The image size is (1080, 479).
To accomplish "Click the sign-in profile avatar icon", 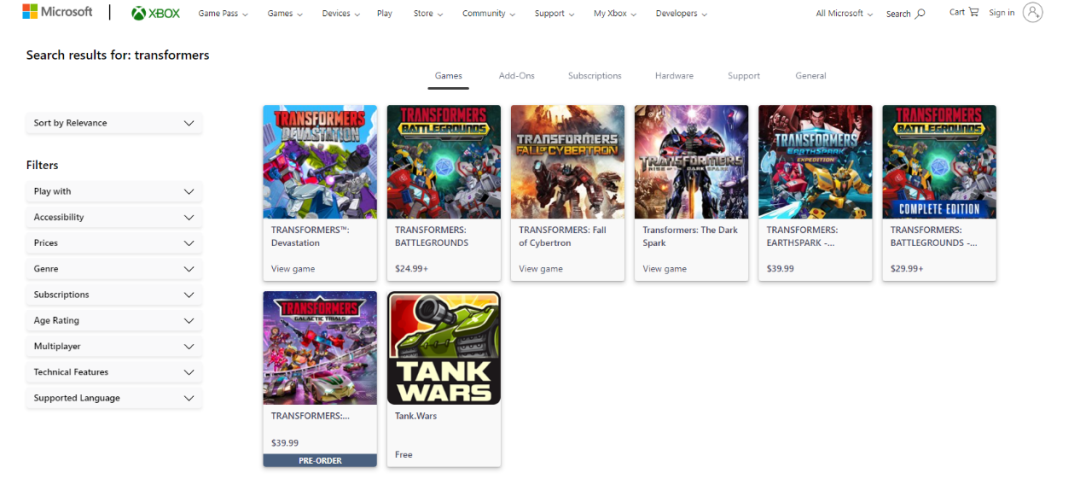I will [1032, 12].
